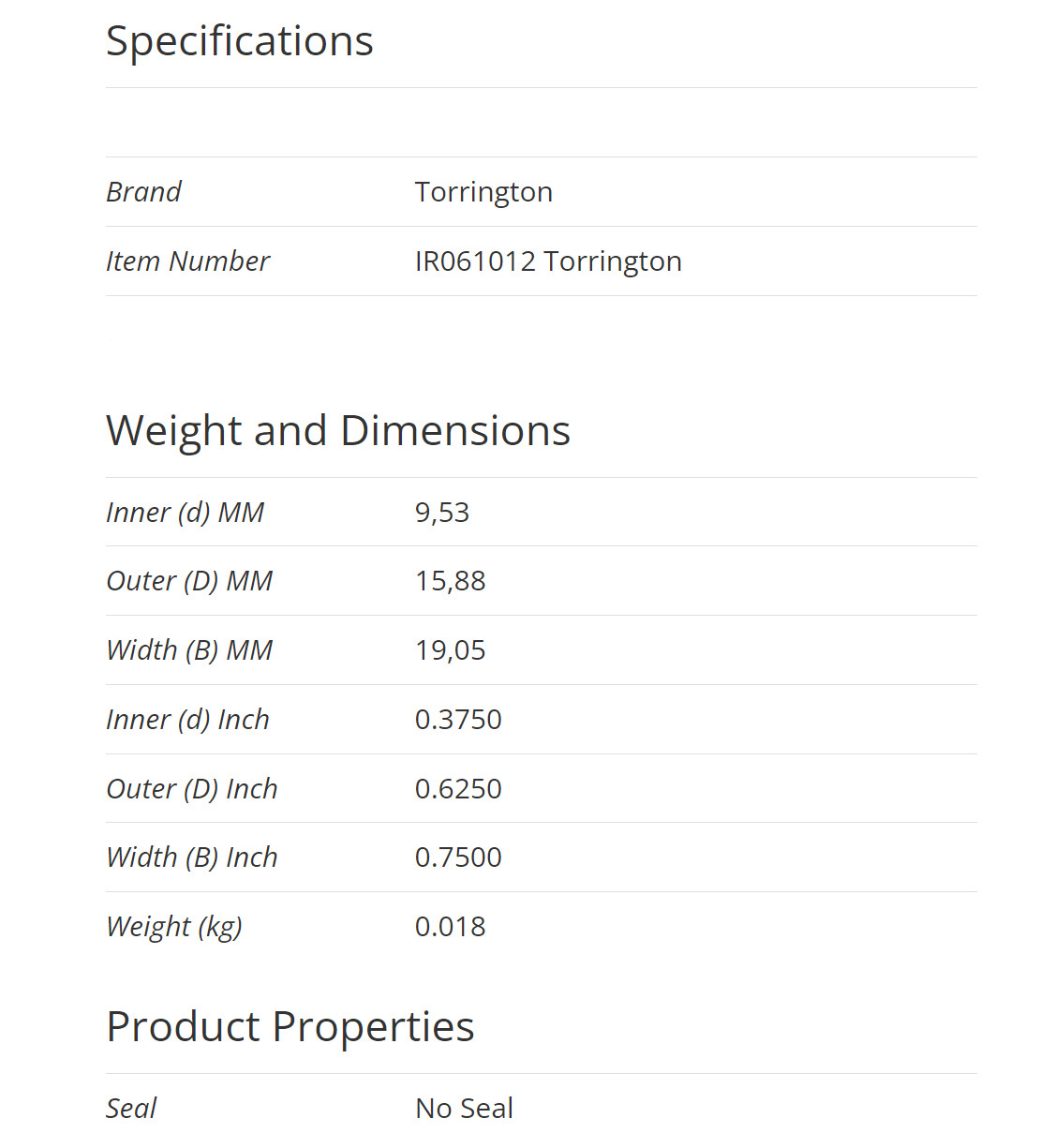The height and width of the screenshot is (1148, 1055).
Task: Select the 15,88 value
Action: coord(451,581)
